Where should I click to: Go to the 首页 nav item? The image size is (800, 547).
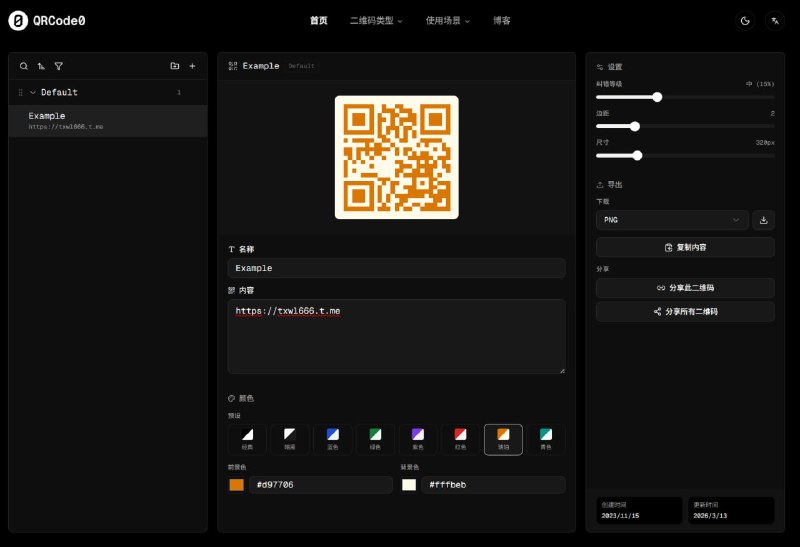point(318,21)
